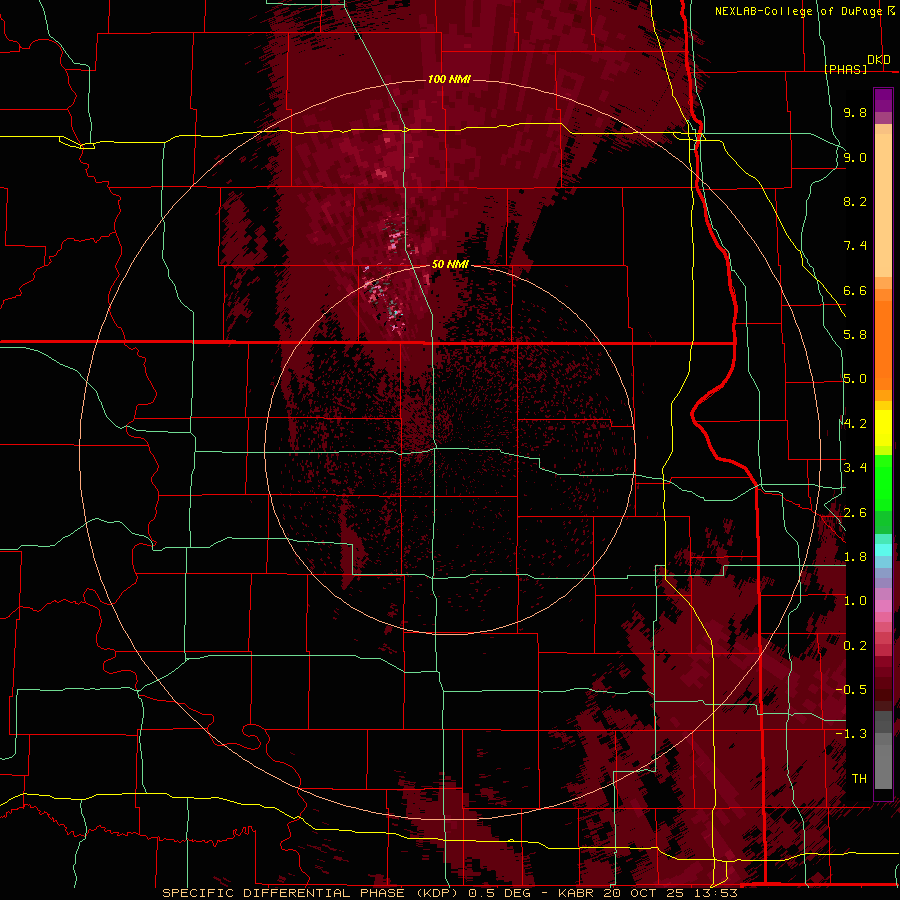Screen dimensions: 900x900
Task: Click the 5.0 scale value
Action: click(x=855, y=379)
